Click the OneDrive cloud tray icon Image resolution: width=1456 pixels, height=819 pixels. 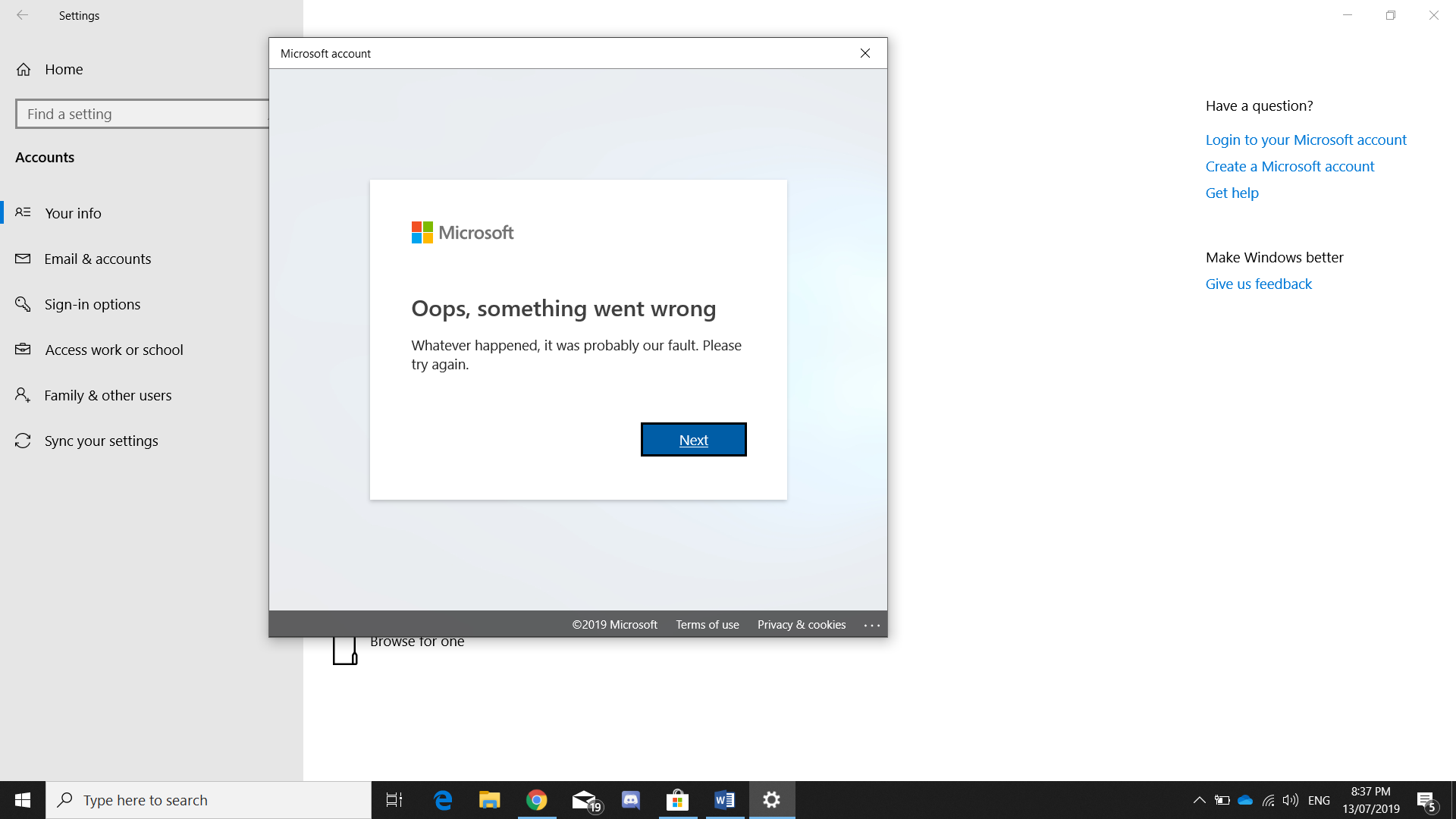(1245, 800)
